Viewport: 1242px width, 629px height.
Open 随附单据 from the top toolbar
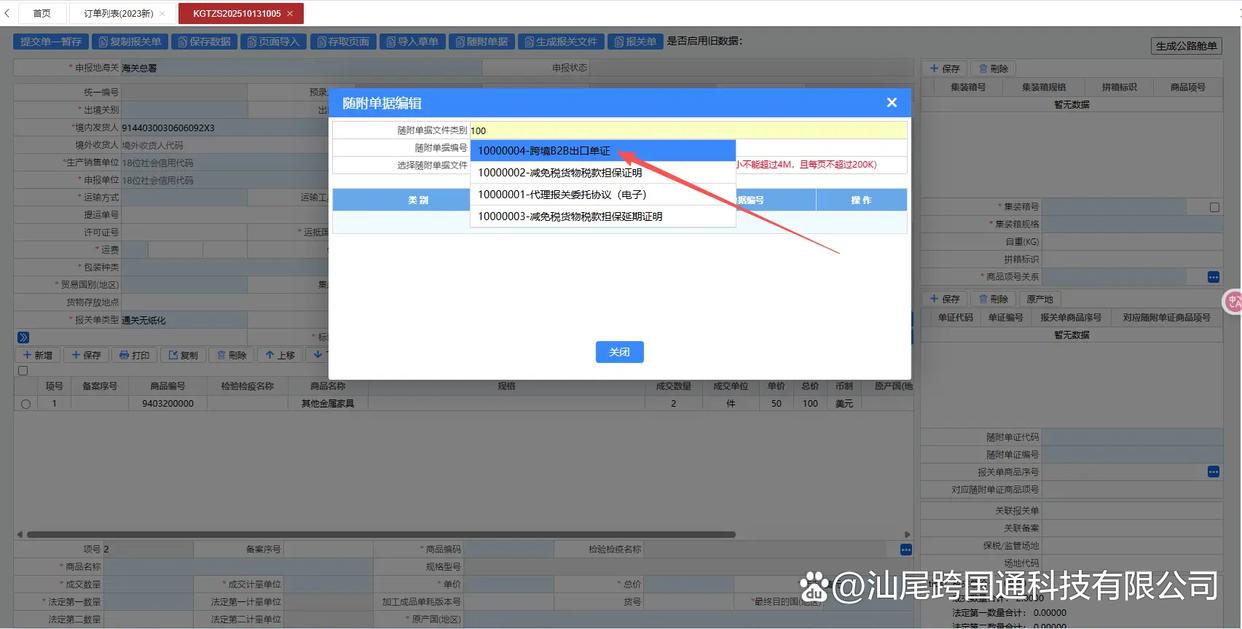click(480, 42)
